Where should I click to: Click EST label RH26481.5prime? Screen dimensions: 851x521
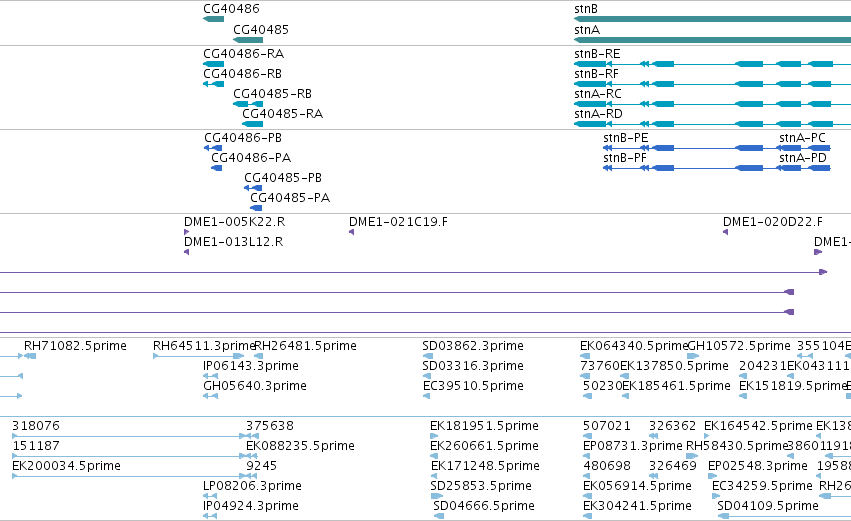tap(306, 346)
